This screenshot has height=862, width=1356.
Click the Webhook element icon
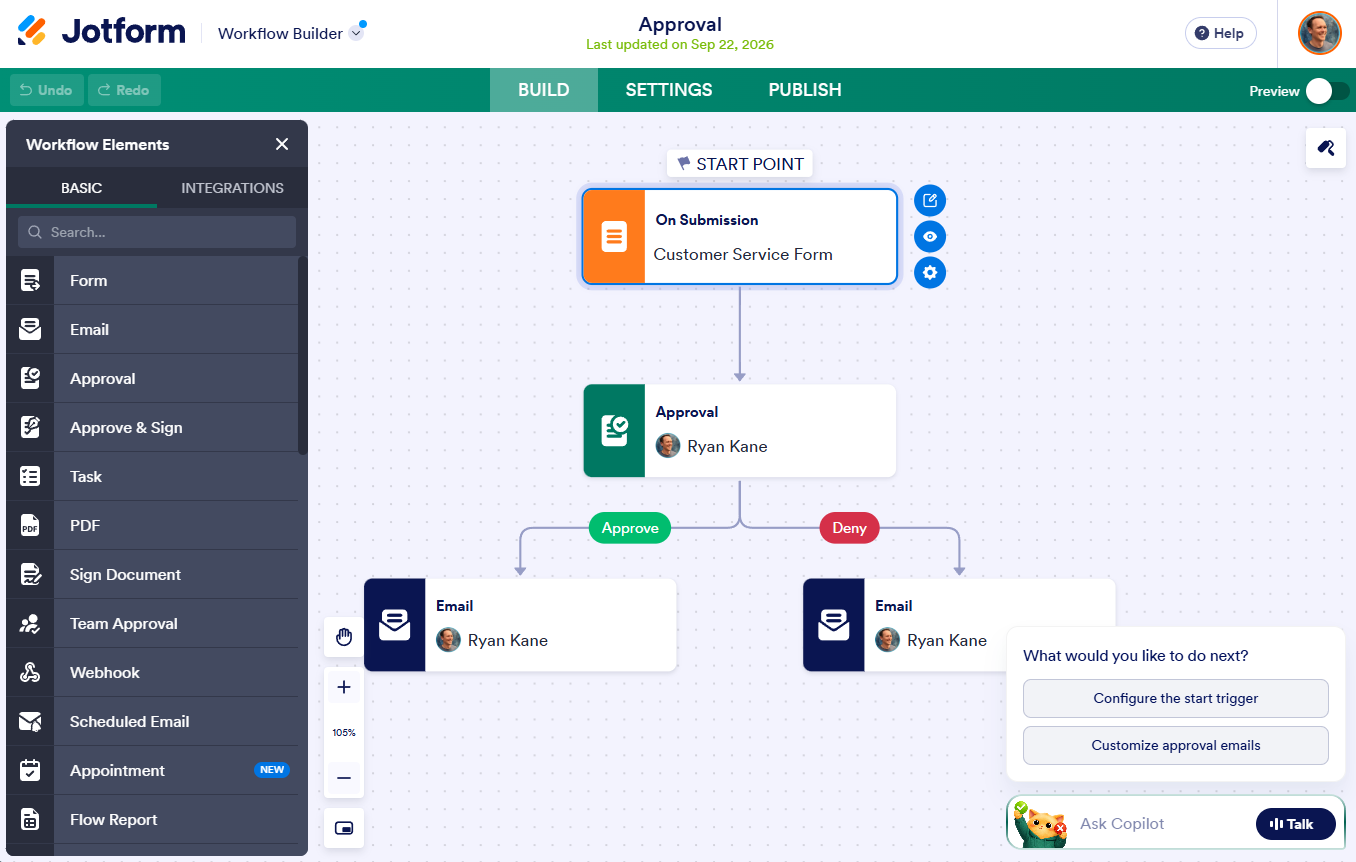click(x=30, y=673)
